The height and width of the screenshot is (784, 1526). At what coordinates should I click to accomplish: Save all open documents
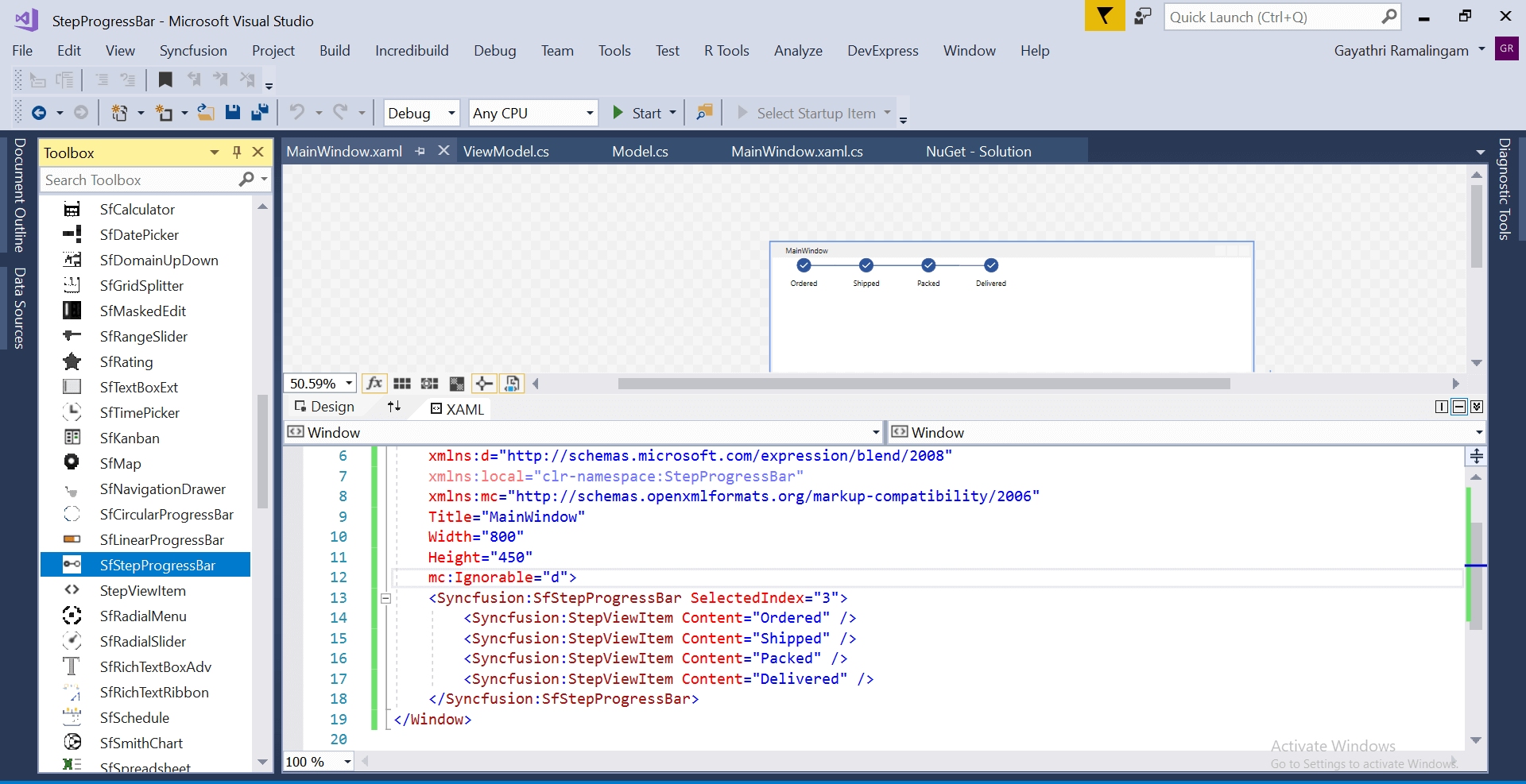point(259,112)
